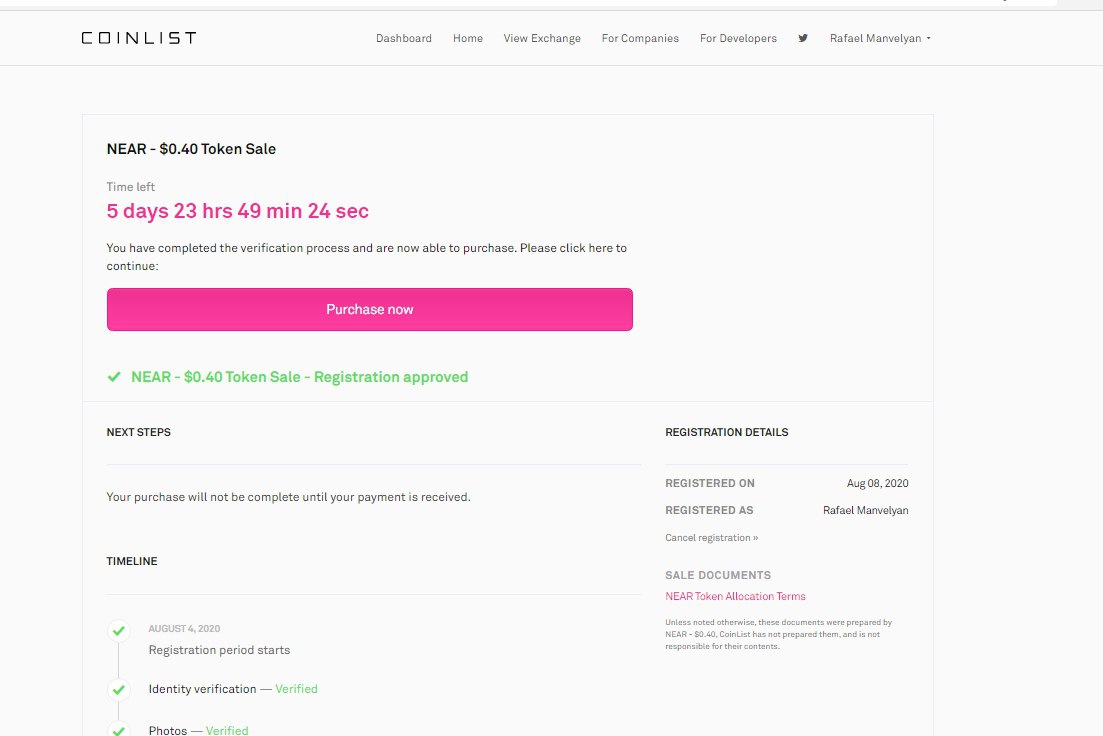The width and height of the screenshot is (1103, 736).
Task: Open the For Developers page
Action: [x=738, y=38]
